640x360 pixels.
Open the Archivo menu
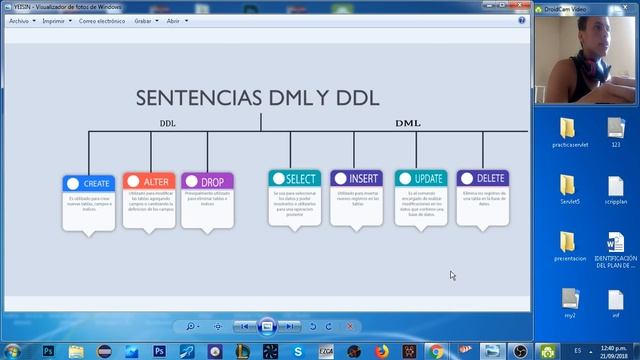click(22, 21)
